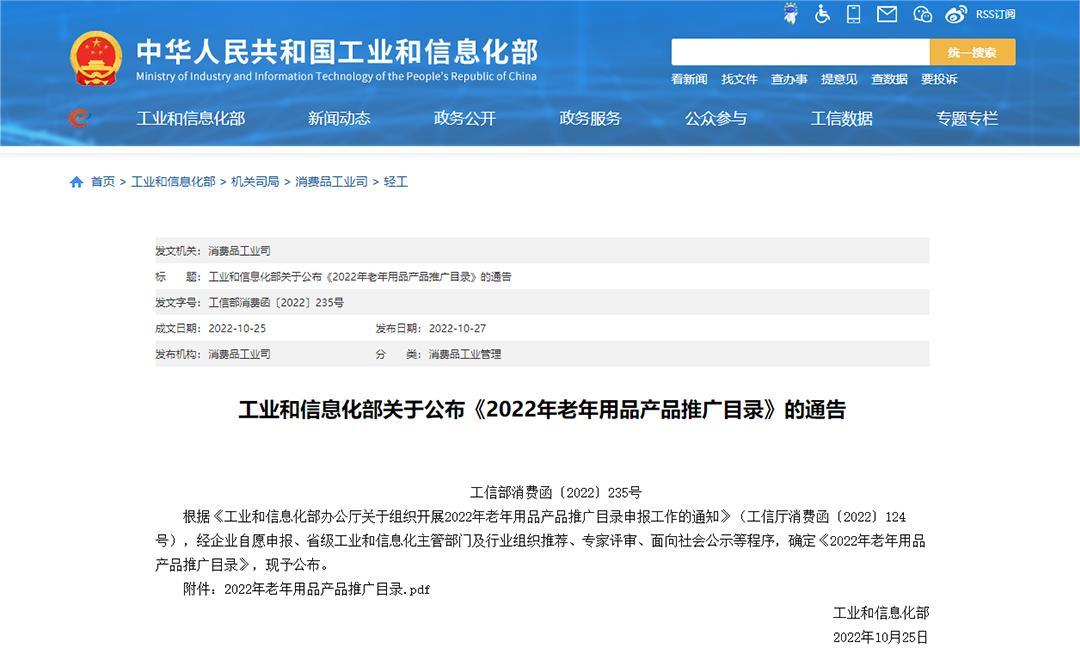
Task: Click the WeChat icon in header
Action: (x=922, y=14)
